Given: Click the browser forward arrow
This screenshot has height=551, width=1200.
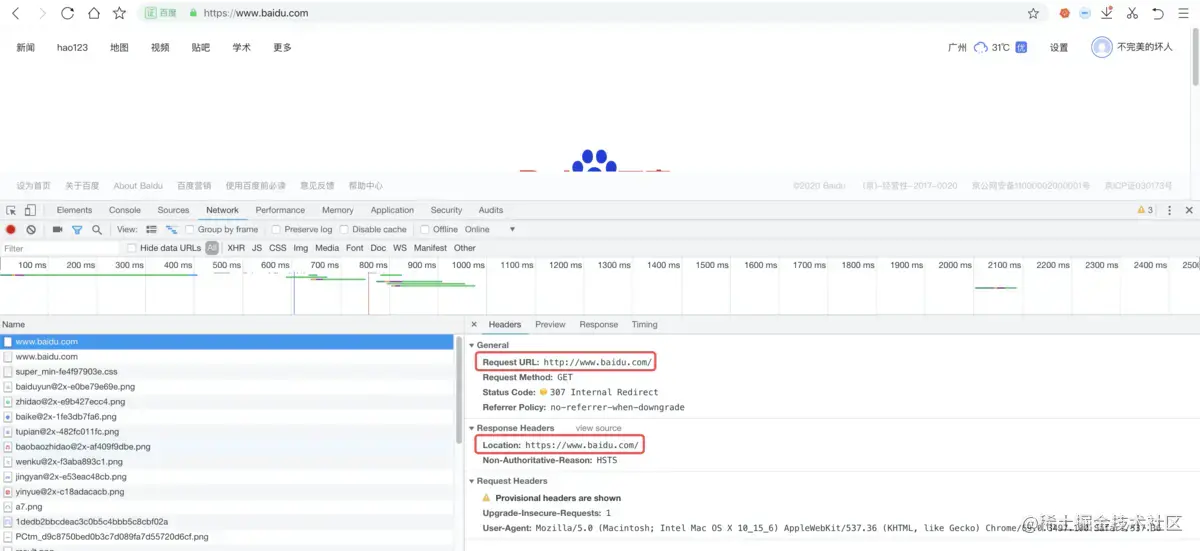Looking at the screenshot, I should tap(41, 13).
